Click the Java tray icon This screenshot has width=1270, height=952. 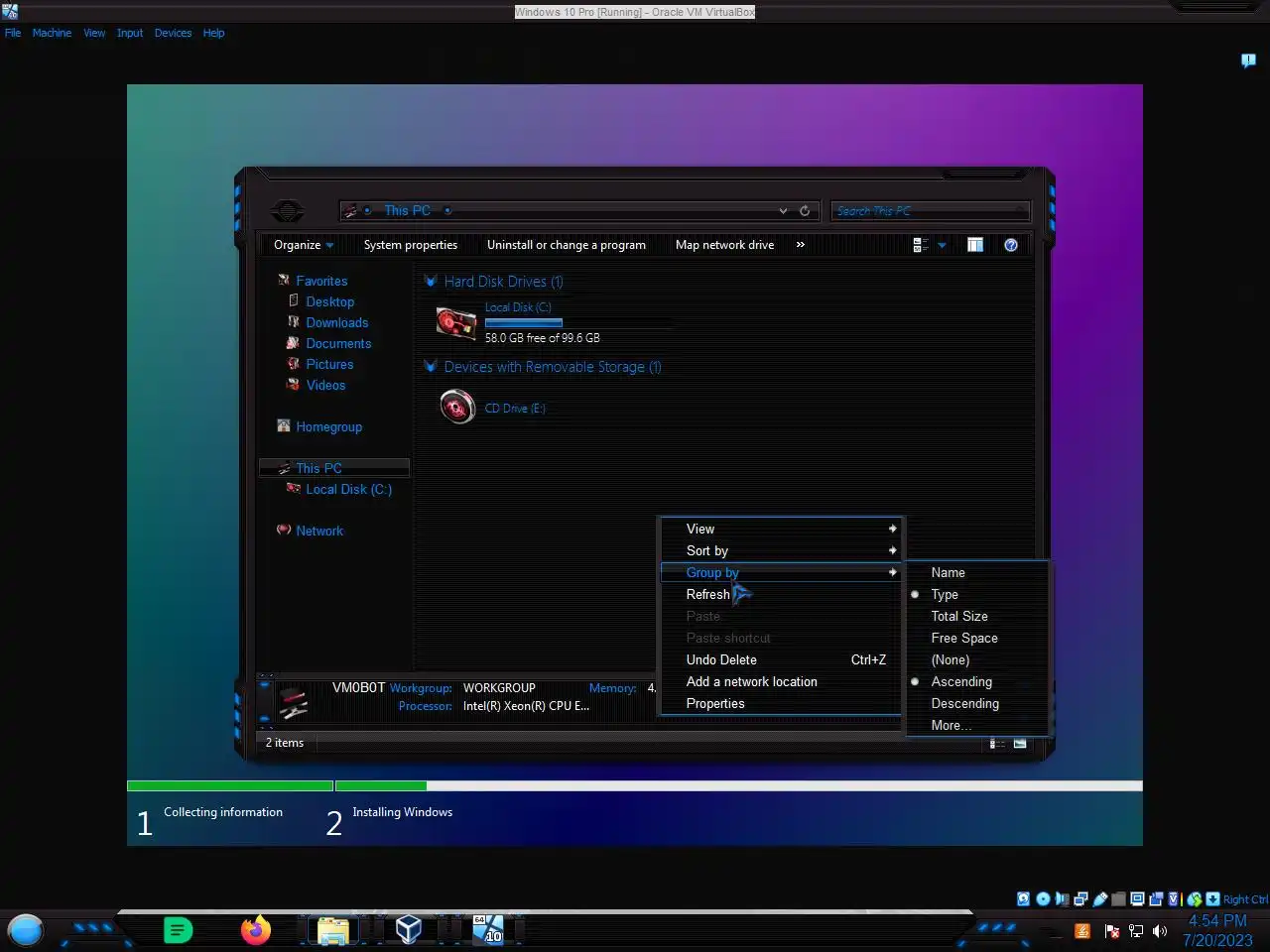[1082, 931]
